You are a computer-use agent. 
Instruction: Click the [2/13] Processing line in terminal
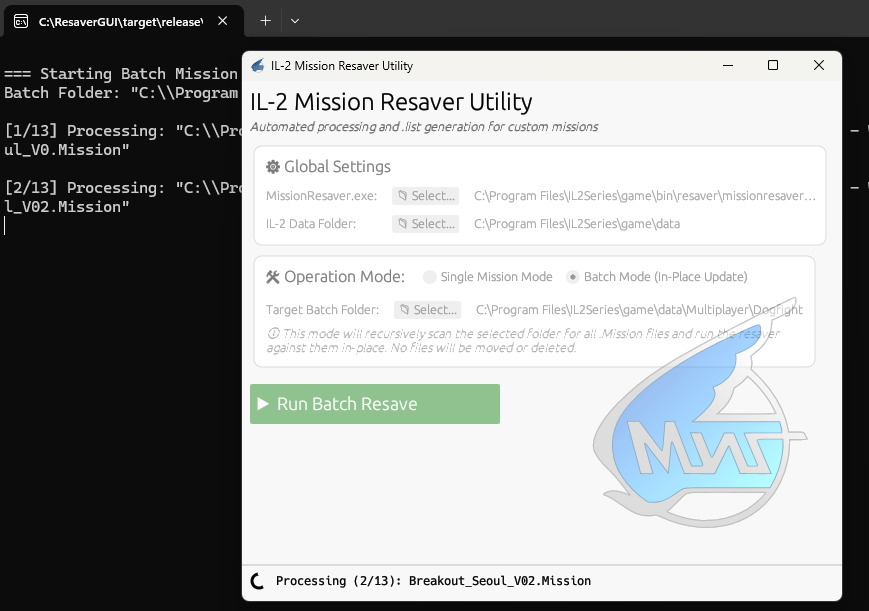point(123,188)
